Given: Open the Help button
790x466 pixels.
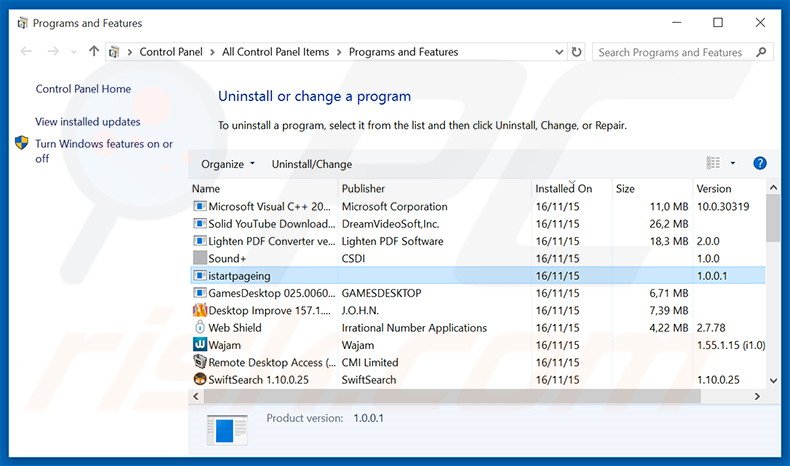Looking at the screenshot, I should click(760, 163).
